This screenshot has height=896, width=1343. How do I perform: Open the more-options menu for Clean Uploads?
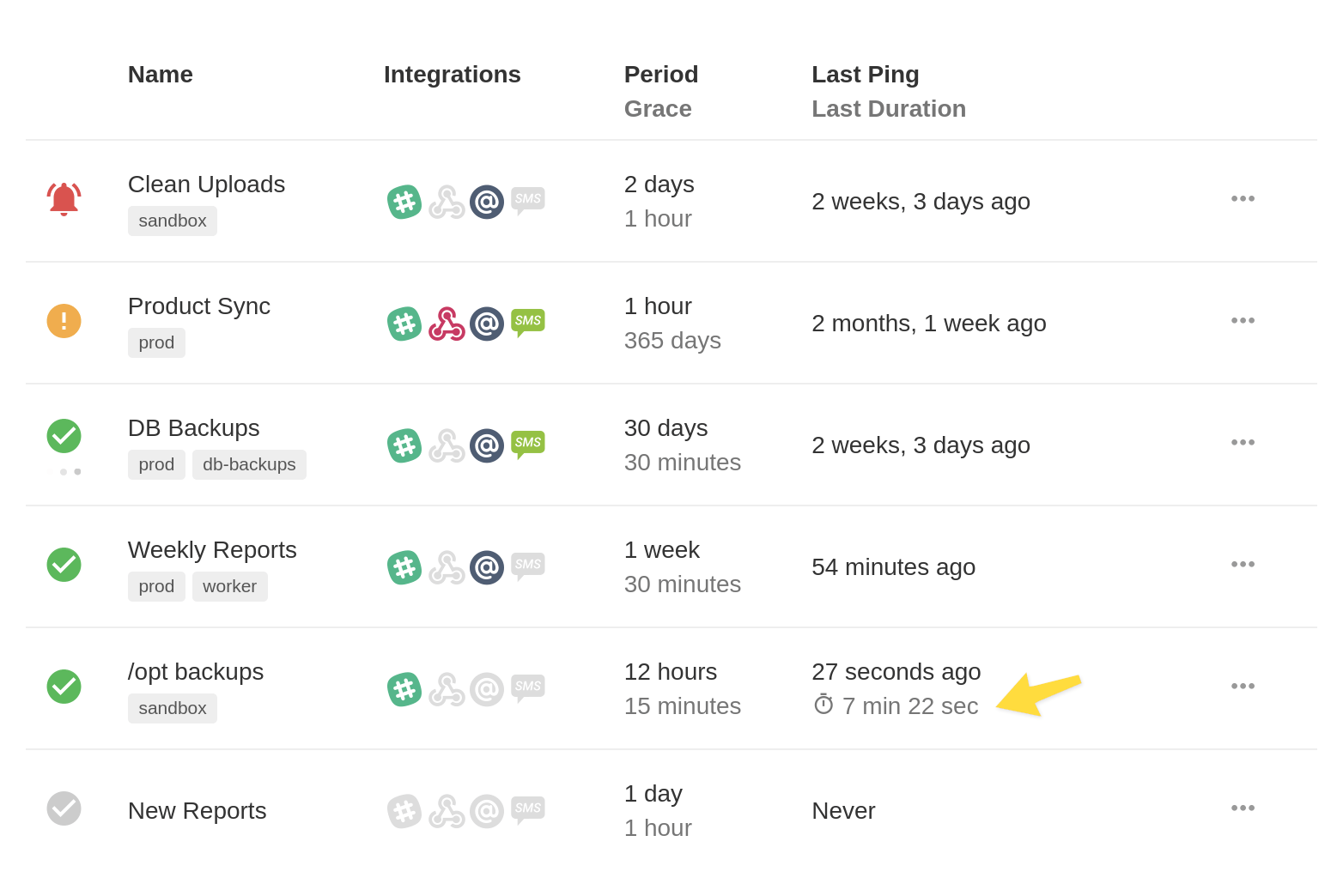[x=1243, y=198]
